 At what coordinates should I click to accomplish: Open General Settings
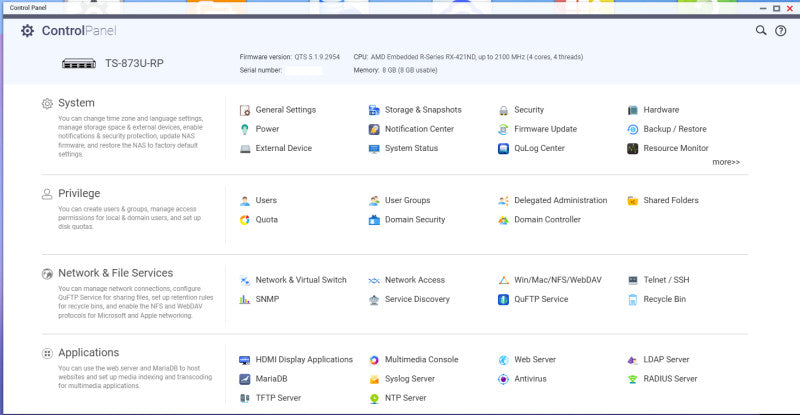point(278,110)
